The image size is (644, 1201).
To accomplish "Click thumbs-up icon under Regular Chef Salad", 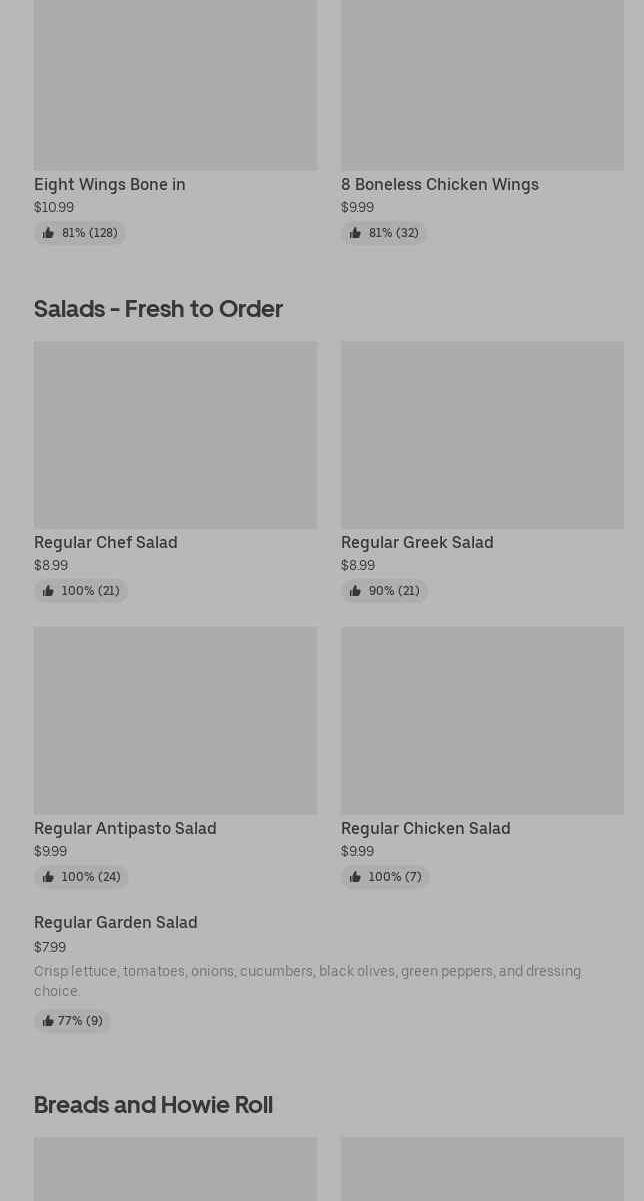I will click(x=48, y=591).
